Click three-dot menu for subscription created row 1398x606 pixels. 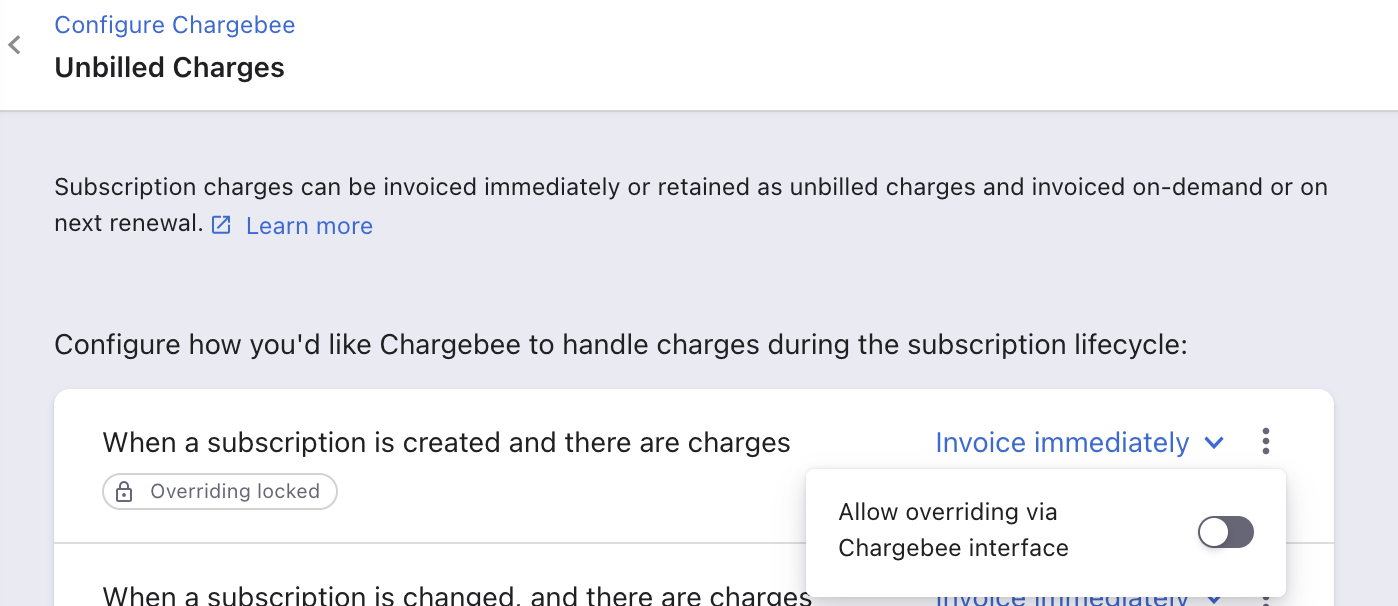[x=1266, y=441]
